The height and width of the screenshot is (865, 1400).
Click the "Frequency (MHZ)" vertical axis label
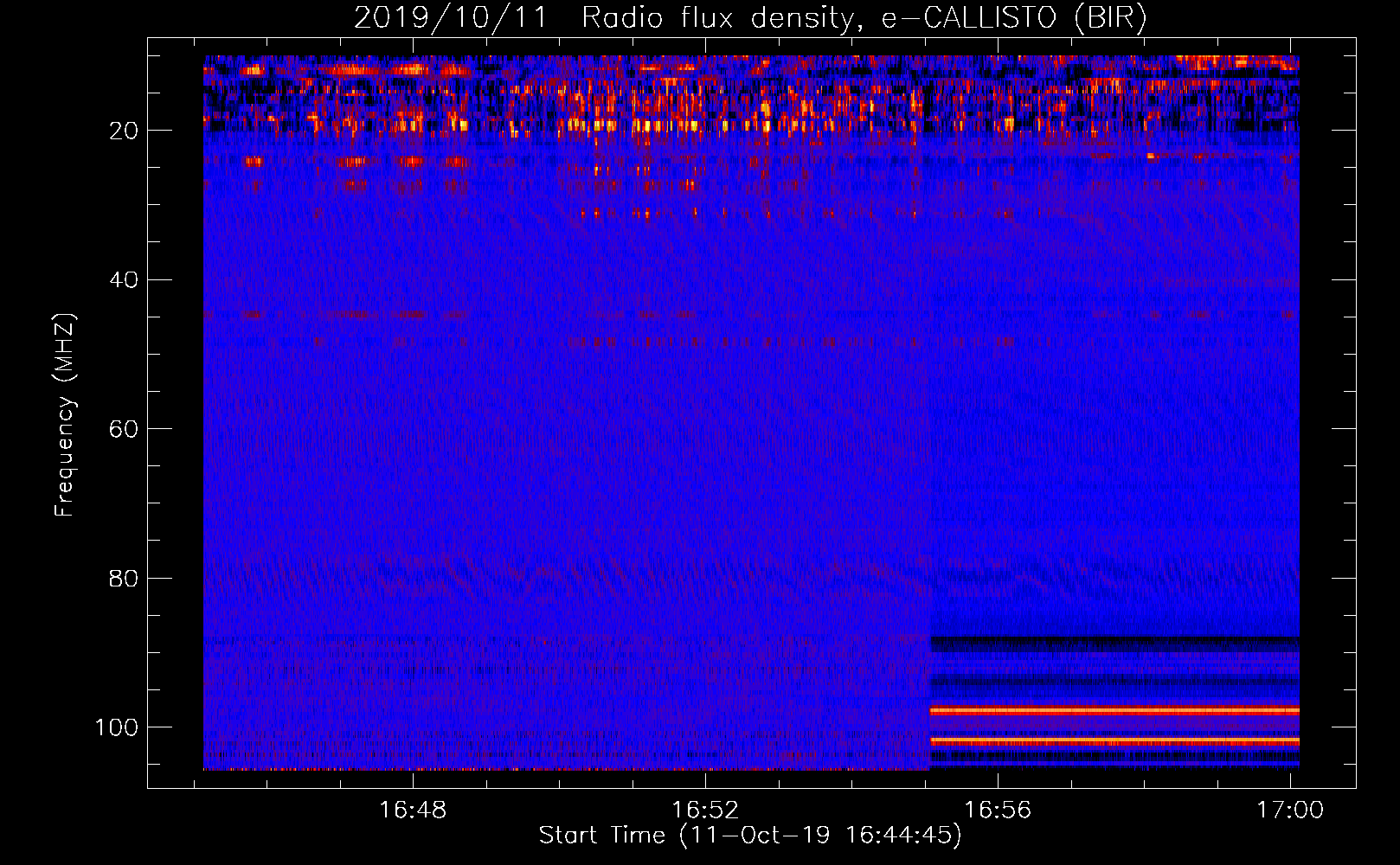point(65,415)
